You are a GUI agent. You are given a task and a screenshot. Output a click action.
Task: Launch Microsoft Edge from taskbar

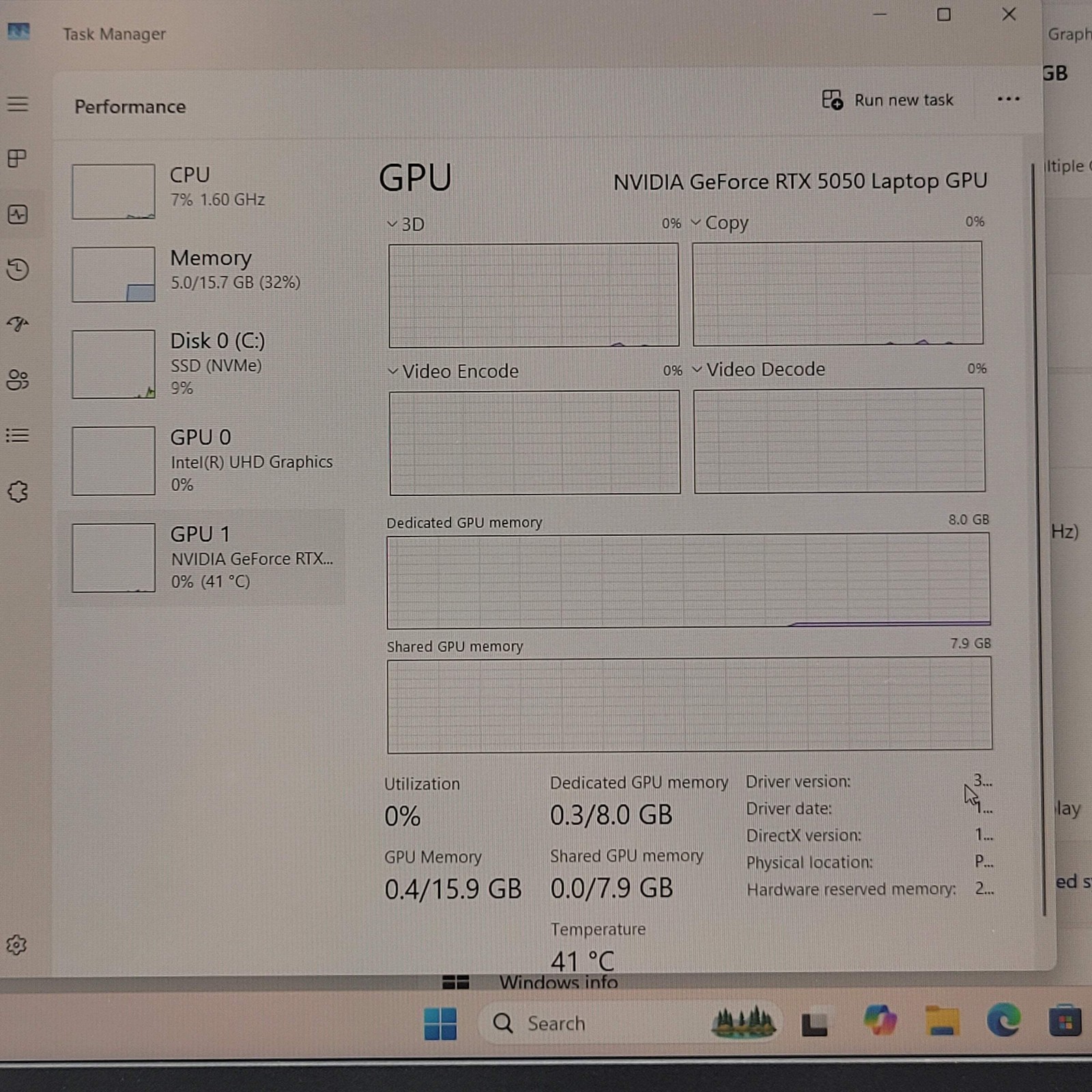tap(1003, 1020)
